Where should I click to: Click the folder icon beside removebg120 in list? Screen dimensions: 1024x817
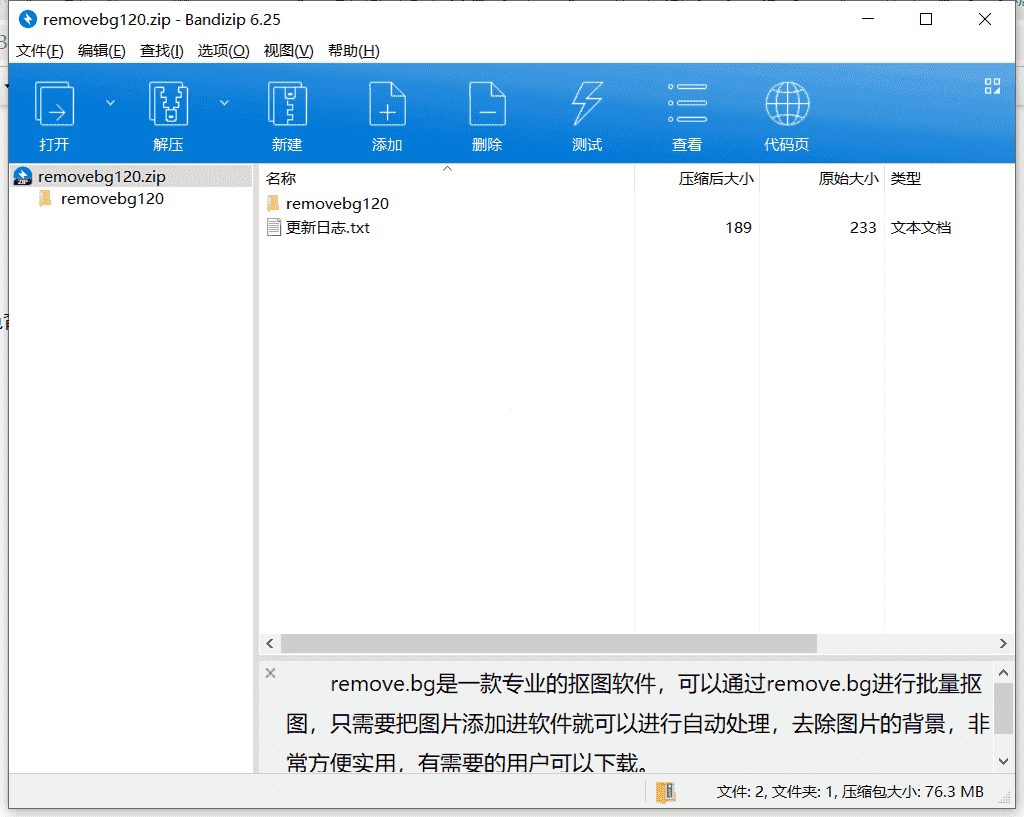tap(274, 203)
